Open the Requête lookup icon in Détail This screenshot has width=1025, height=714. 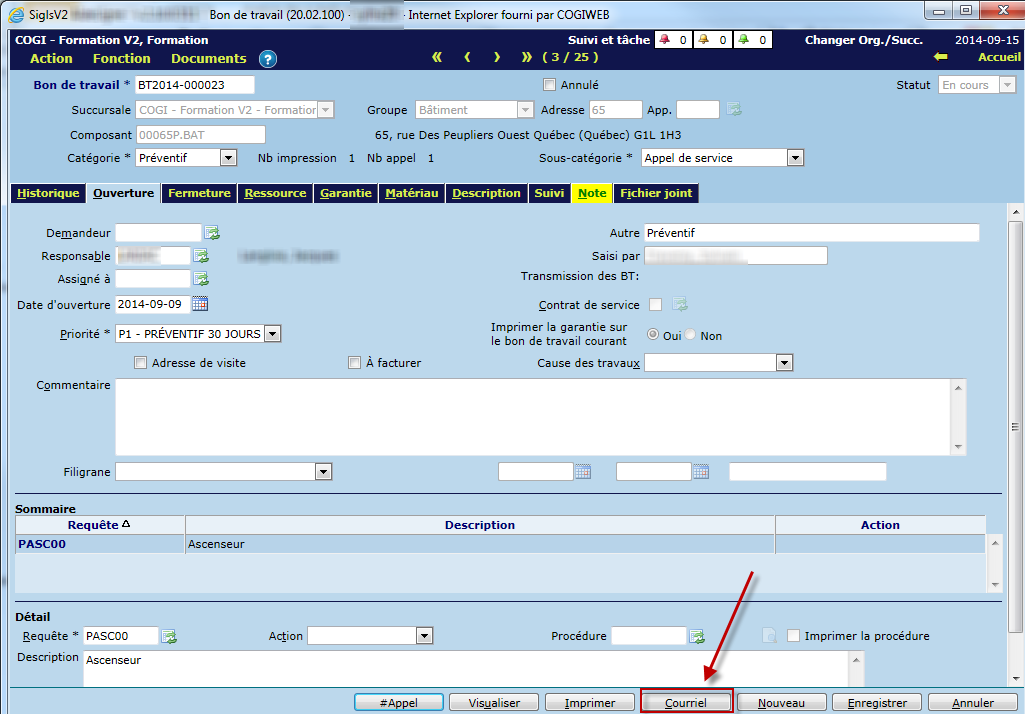point(170,636)
